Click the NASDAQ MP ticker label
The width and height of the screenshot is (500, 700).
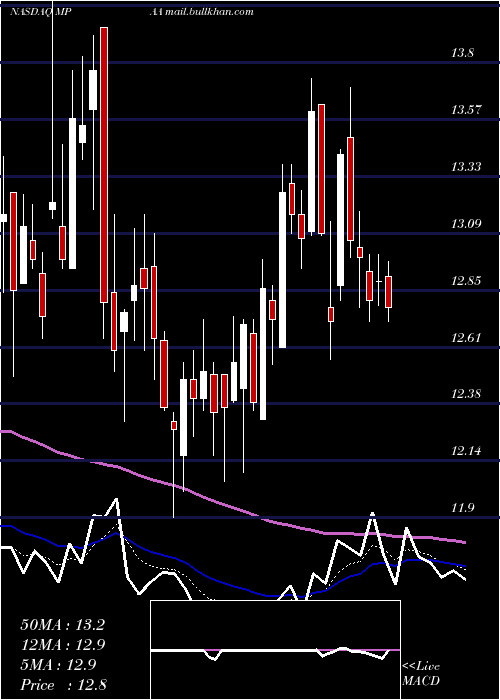pyautogui.click(x=39, y=12)
